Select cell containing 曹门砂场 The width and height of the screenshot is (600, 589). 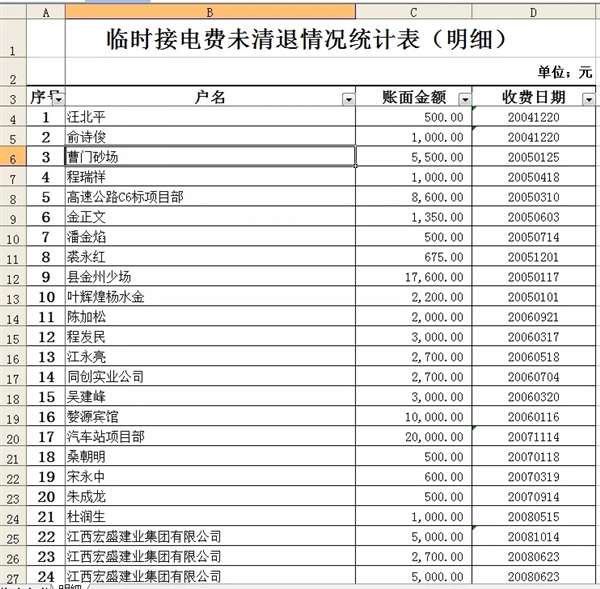coord(210,157)
